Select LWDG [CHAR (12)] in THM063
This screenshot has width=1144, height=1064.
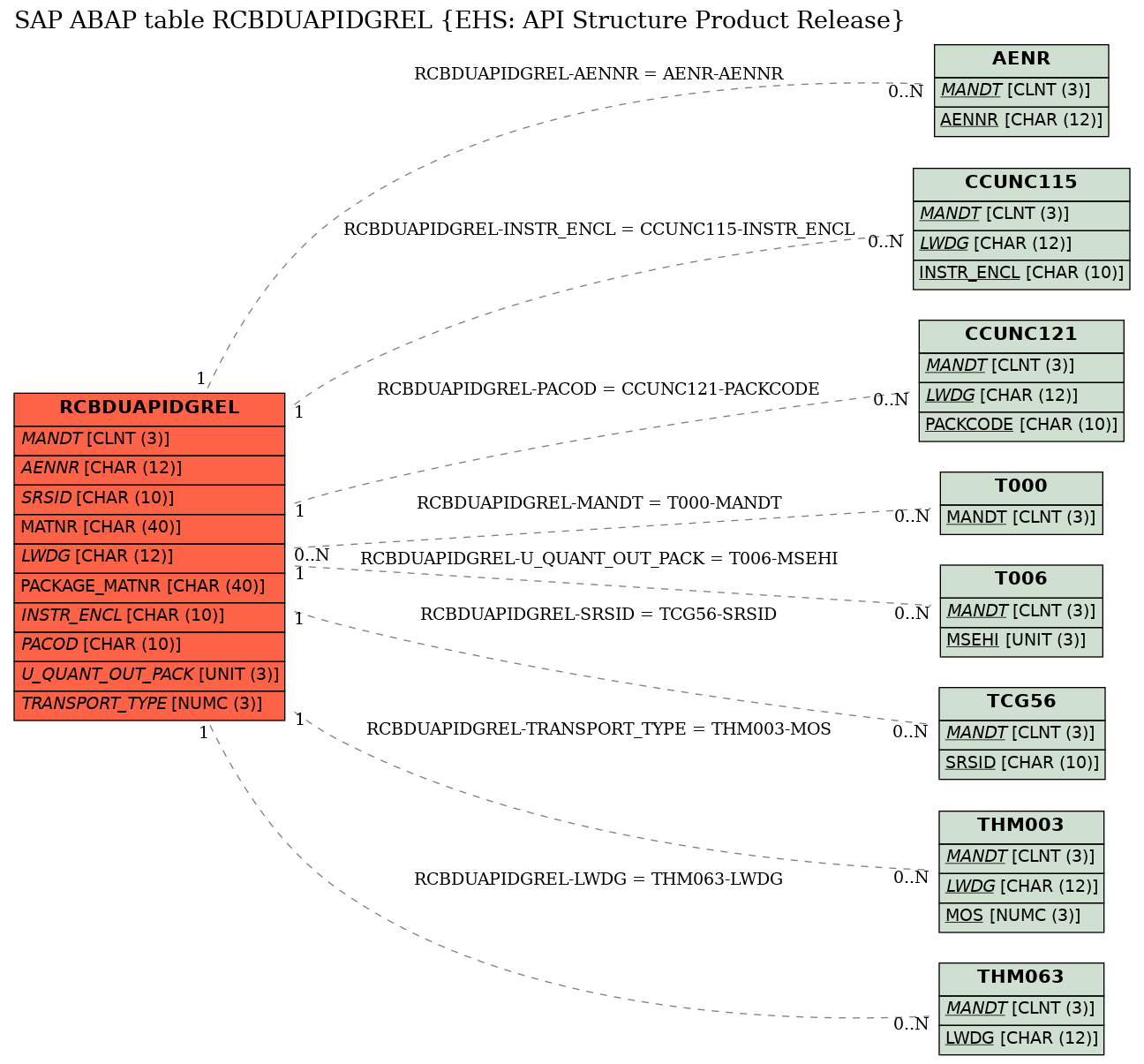1021,1039
